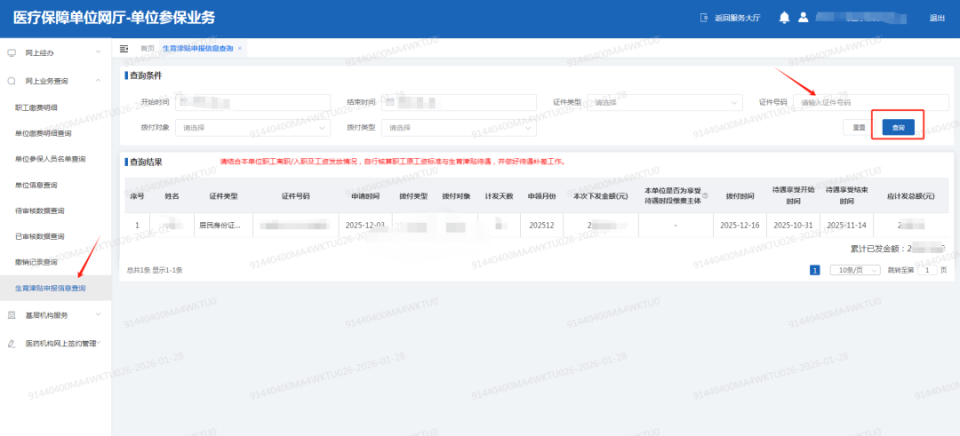Screen dimensions: 960x436
Task: Click the 网上经办 monitor icon
Action: pyautogui.click(x=11, y=53)
